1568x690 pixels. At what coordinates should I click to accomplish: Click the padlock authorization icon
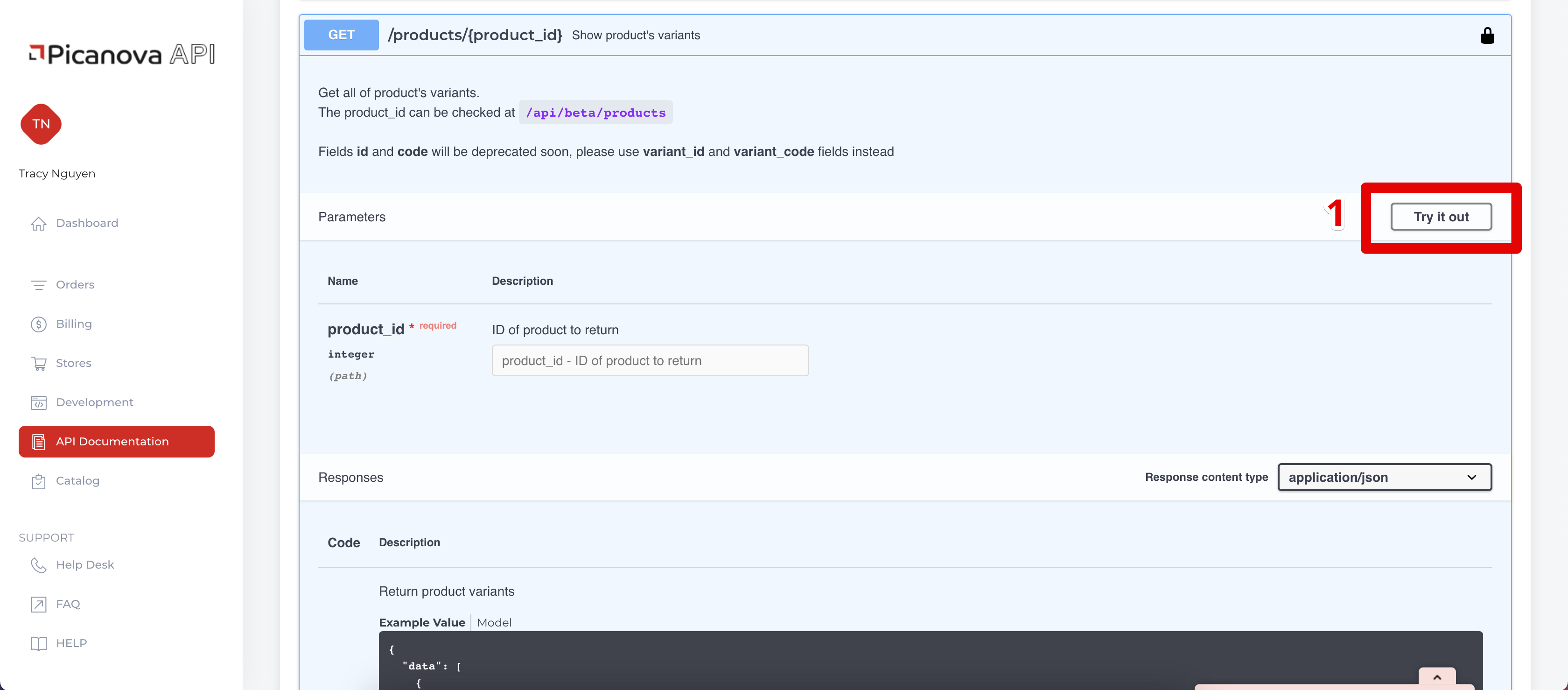1487,35
